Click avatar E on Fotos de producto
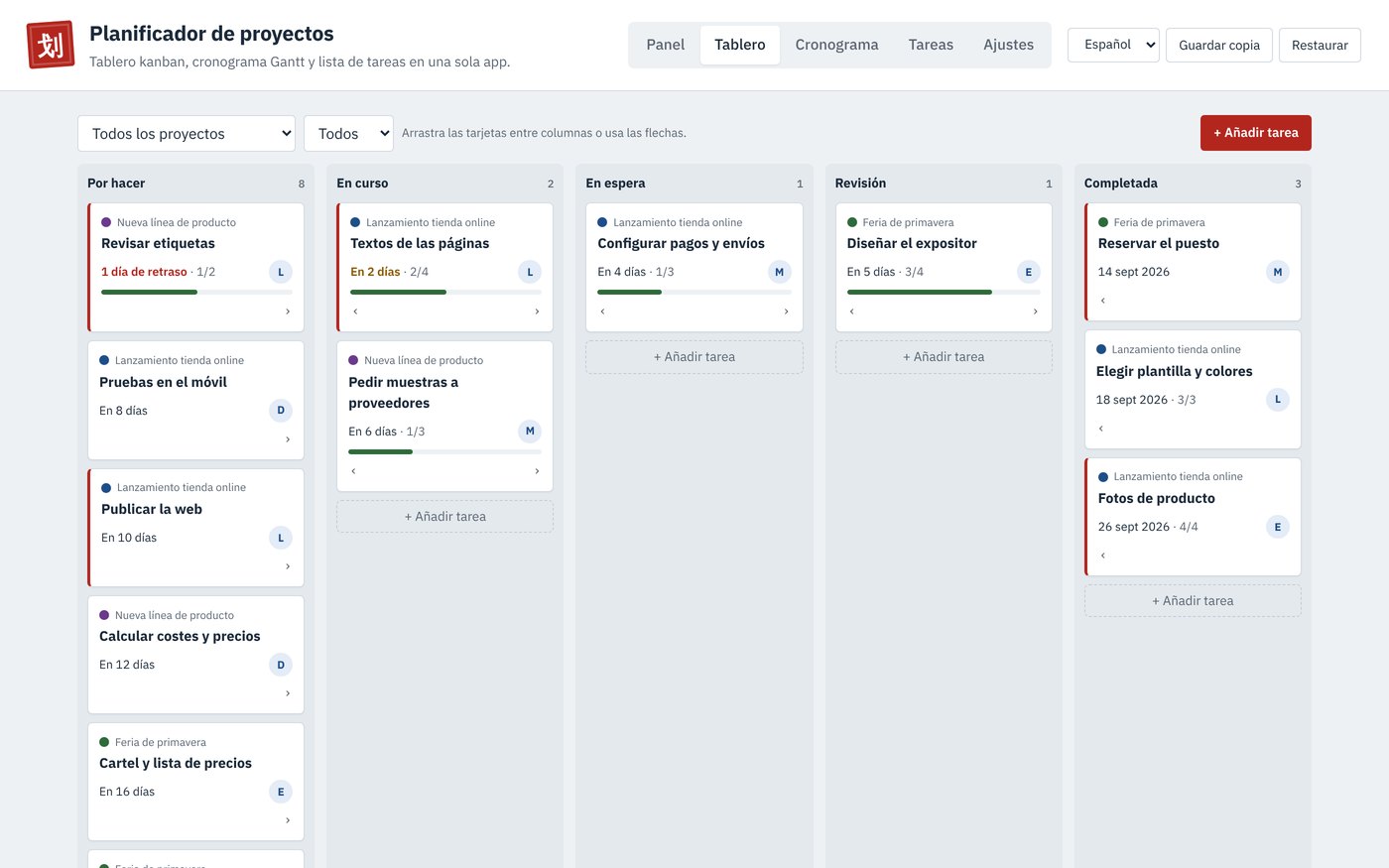Screen dimensions: 1389x868 click(x=1278, y=527)
